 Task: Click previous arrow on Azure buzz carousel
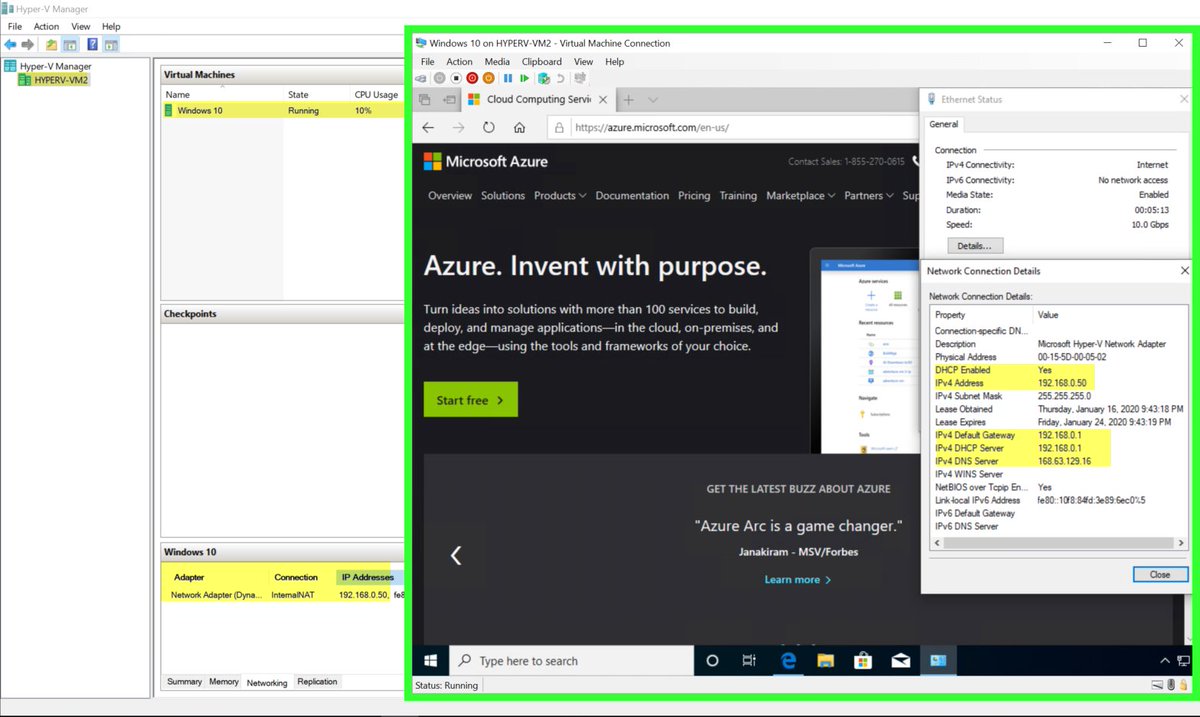pos(456,555)
